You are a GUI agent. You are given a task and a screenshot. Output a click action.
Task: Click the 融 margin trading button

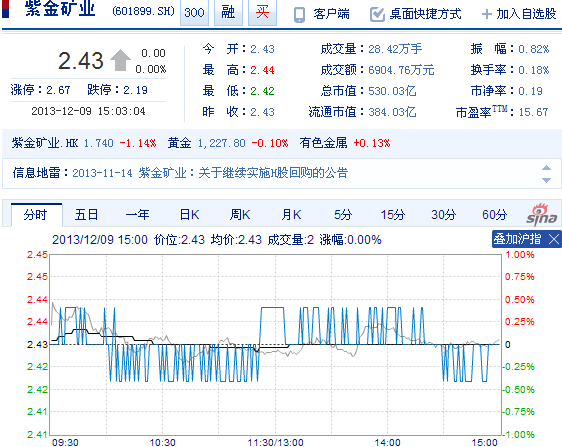pos(228,13)
